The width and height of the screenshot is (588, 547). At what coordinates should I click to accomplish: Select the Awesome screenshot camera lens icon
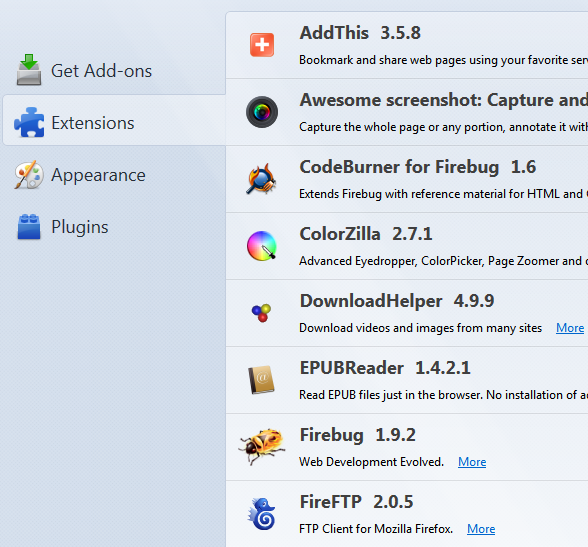click(262, 112)
